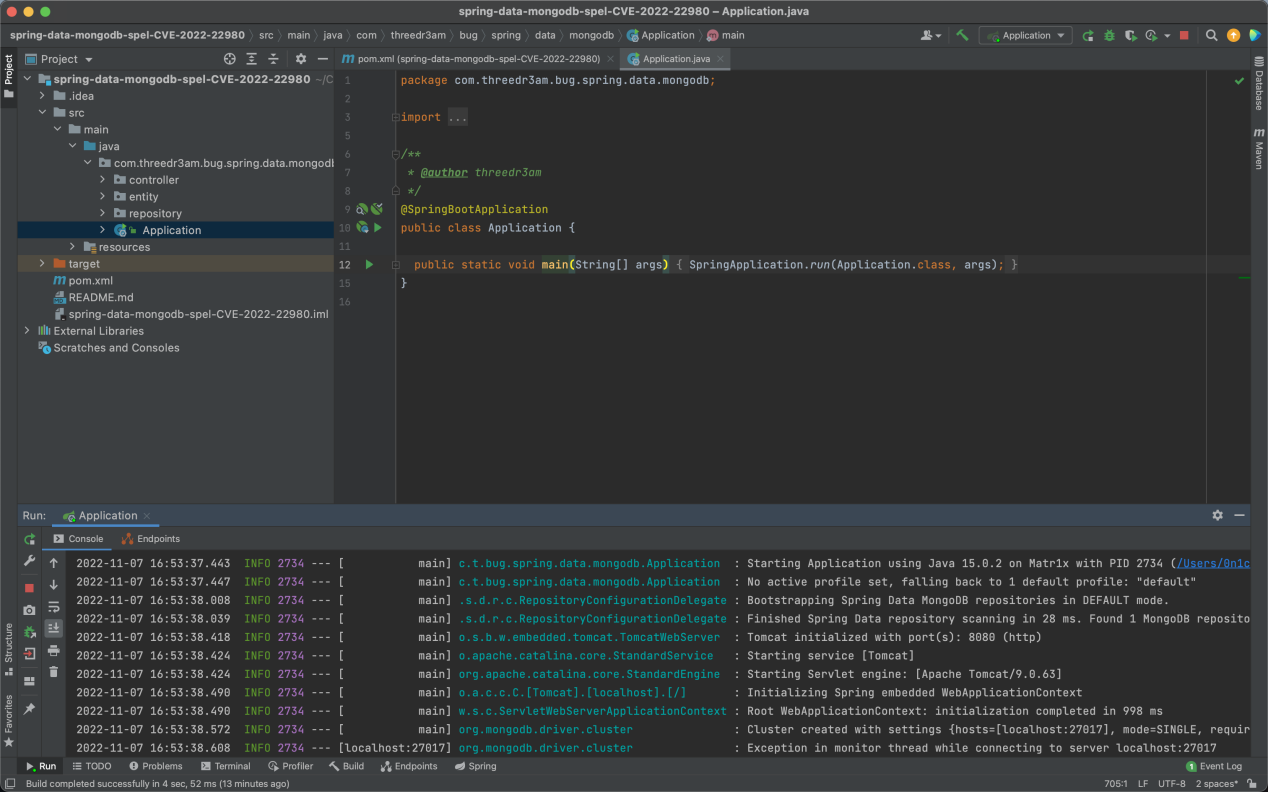Hide the Project panel with minus icon
Screen dimensions: 1271x797
(322, 59)
